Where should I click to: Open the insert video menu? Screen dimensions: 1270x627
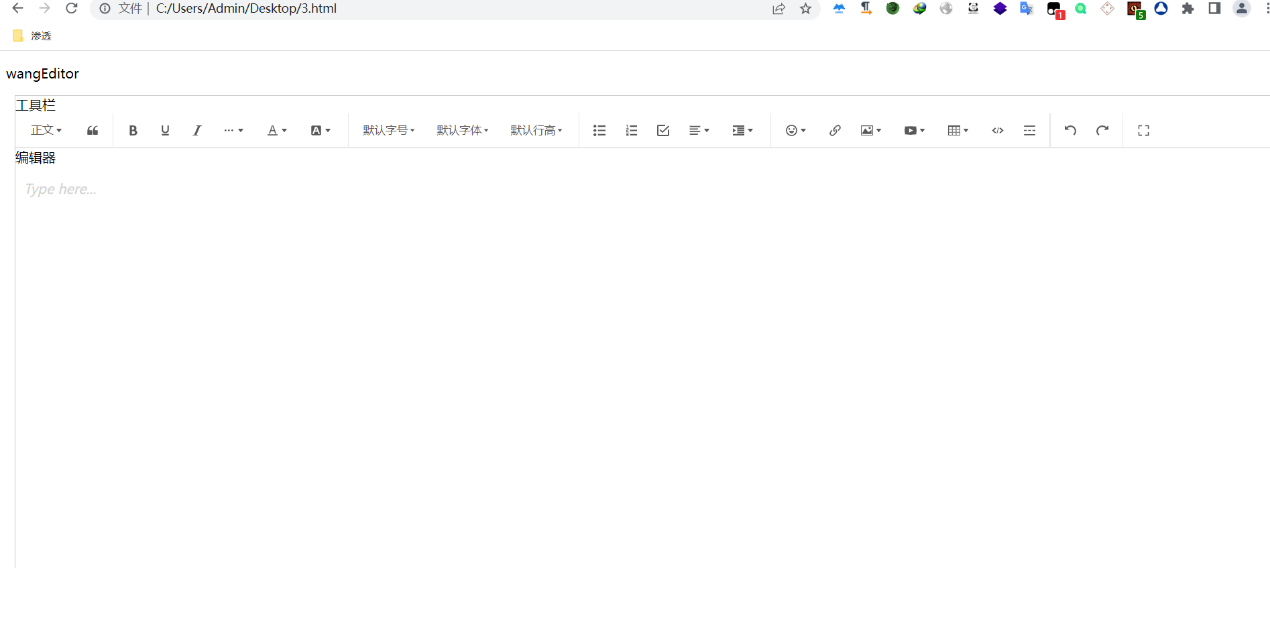click(x=914, y=131)
